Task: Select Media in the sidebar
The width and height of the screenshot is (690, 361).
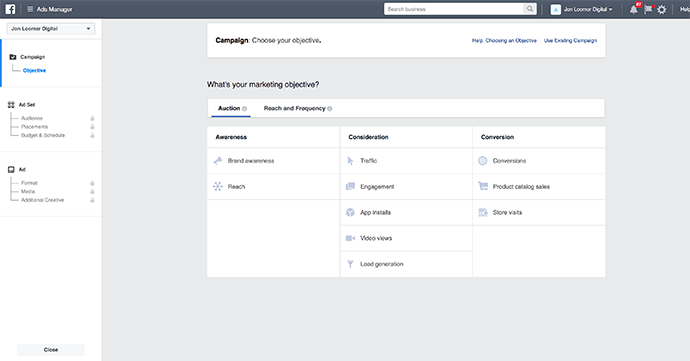Action: [28, 192]
